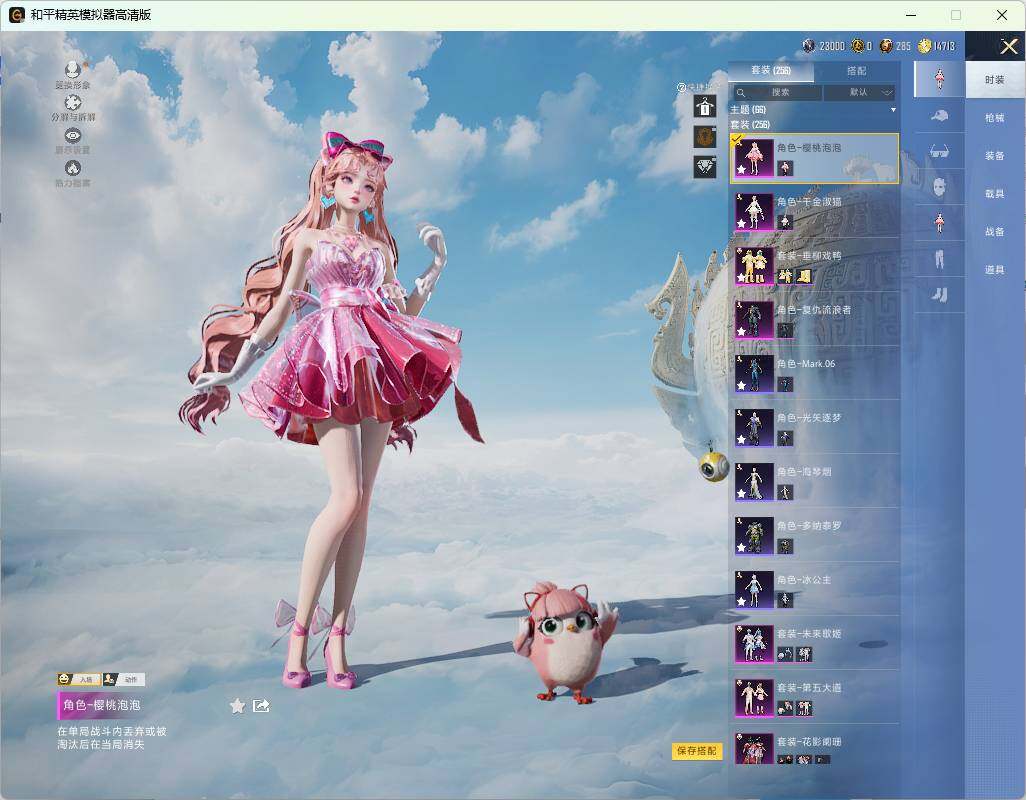Open the 载具 side tab

(995, 194)
